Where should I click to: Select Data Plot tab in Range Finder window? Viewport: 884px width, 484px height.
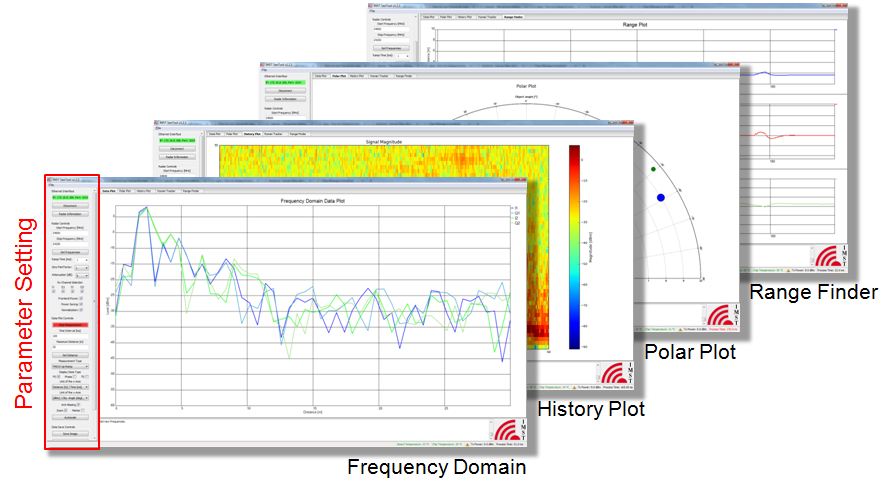pyautogui.click(x=429, y=17)
